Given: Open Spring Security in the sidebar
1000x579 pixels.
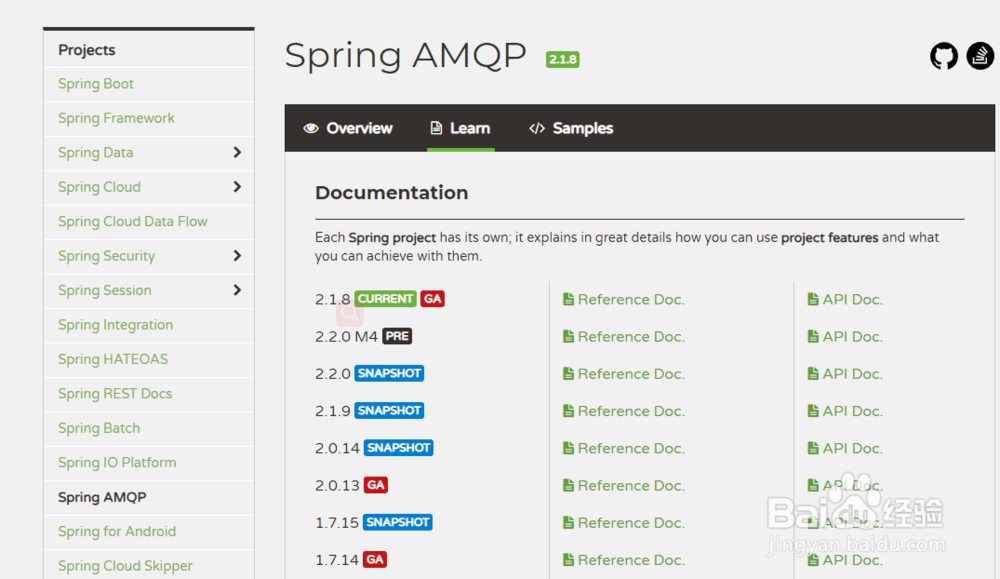Looking at the screenshot, I should 107,256.
